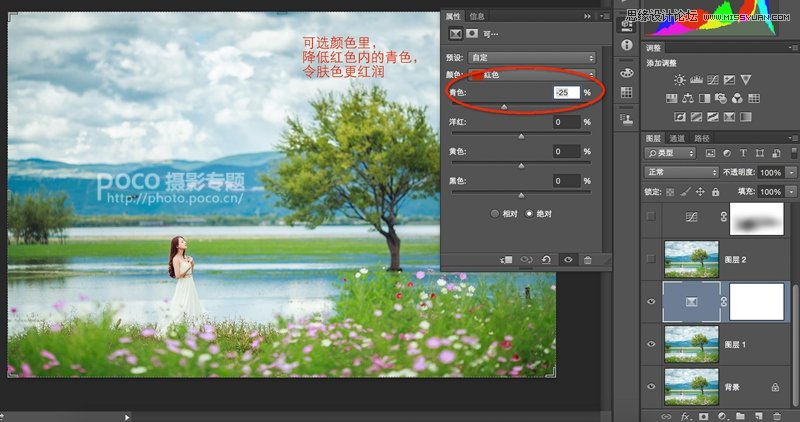Select the 绝对 (Absolute) radio option
The image size is (800, 422).
pos(529,214)
